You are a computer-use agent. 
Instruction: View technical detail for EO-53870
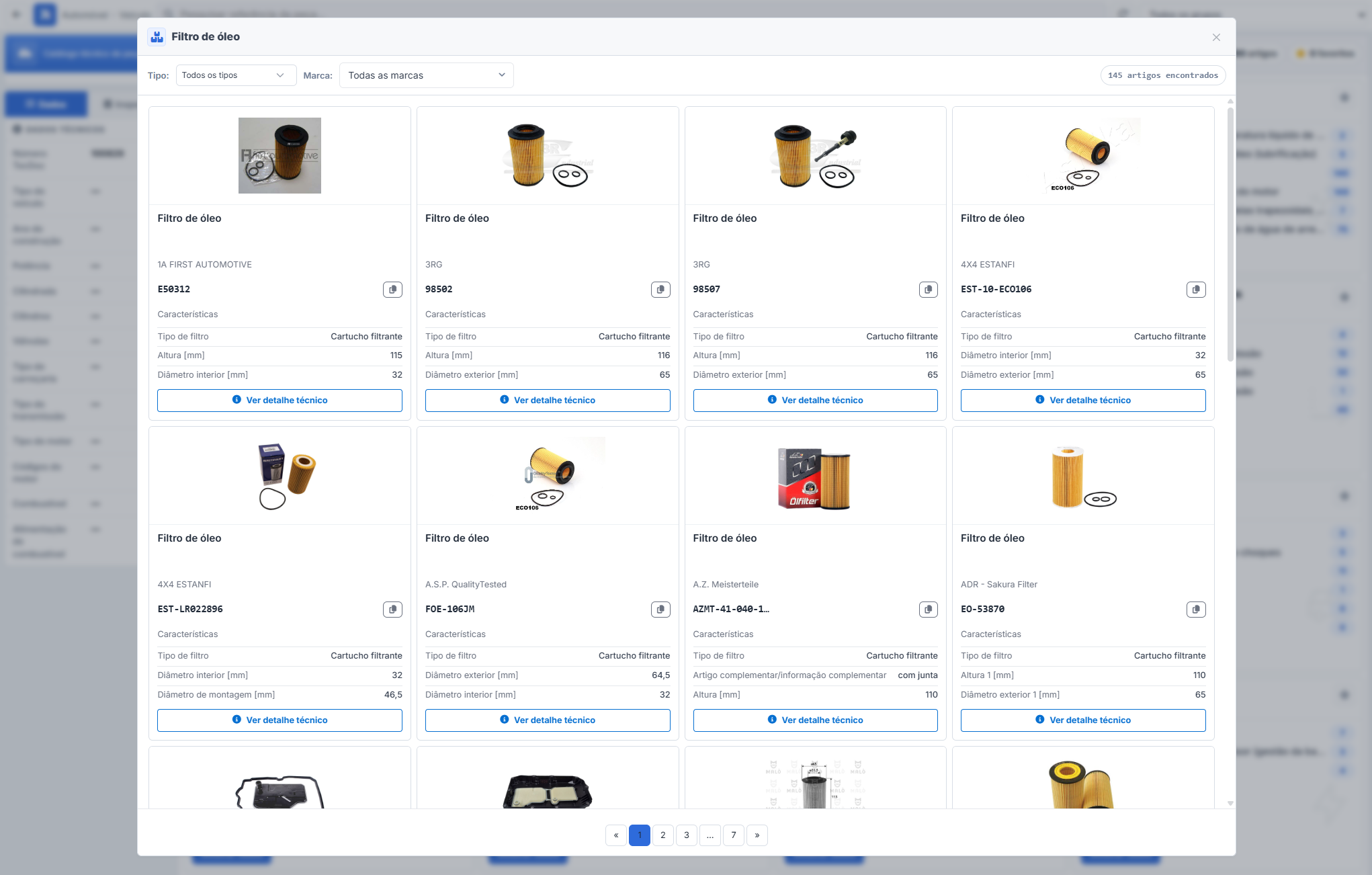point(1083,720)
